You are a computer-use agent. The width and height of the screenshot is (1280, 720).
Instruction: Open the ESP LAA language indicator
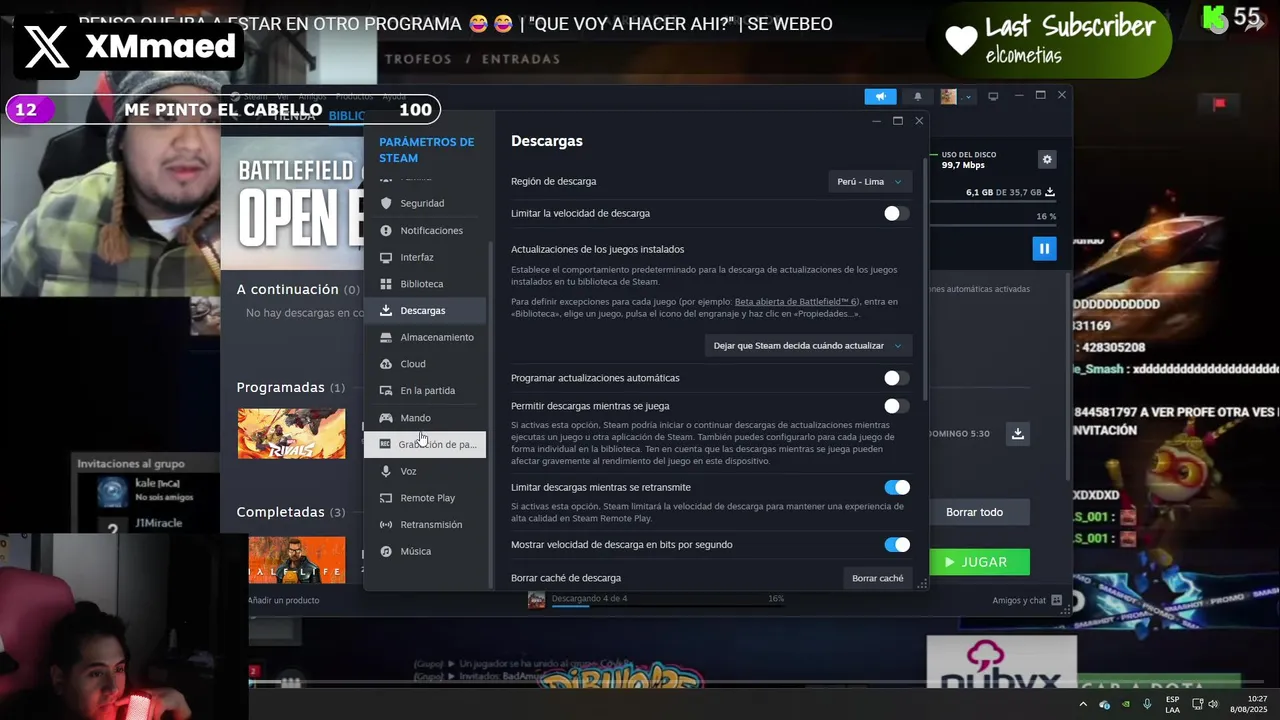pos(1172,704)
